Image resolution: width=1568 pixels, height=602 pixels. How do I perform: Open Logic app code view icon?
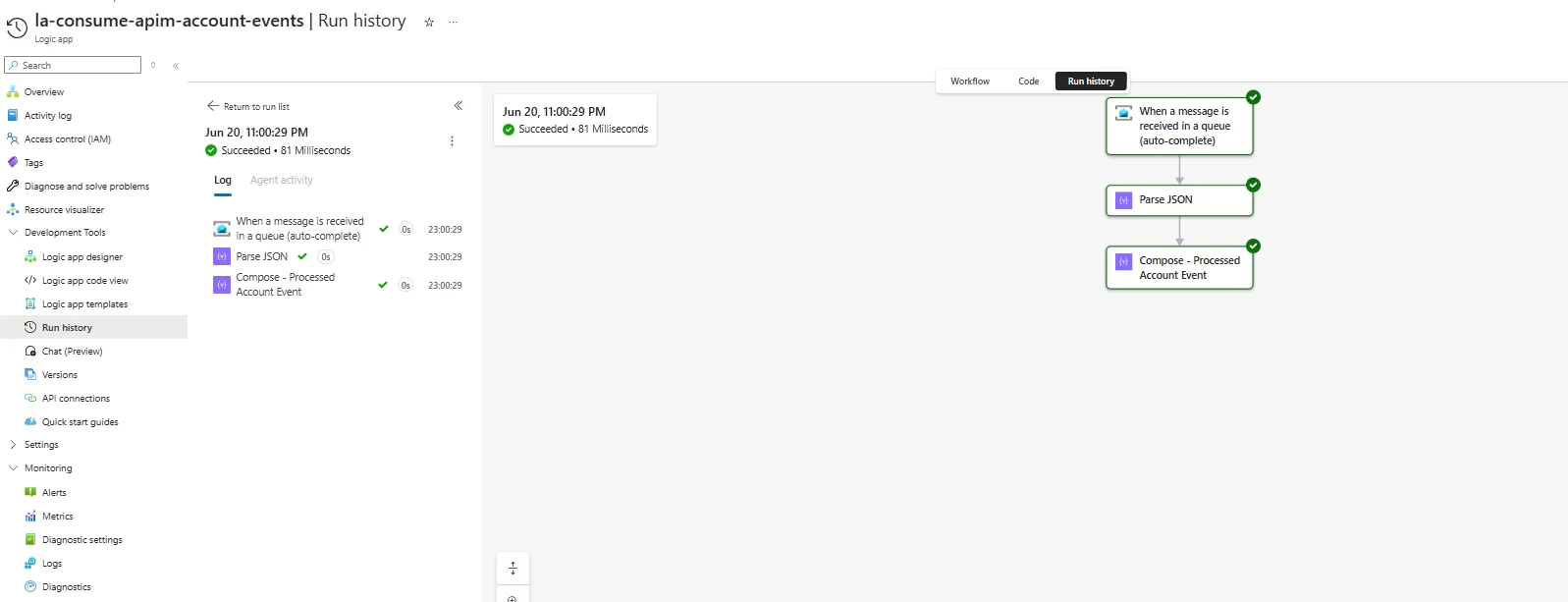coord(30,280)
